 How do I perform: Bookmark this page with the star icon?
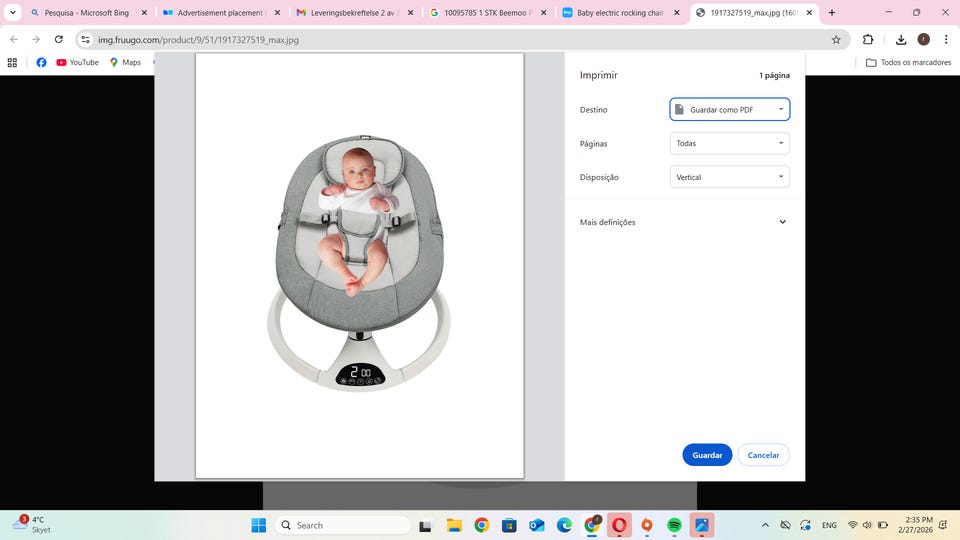tap(836, 39)
